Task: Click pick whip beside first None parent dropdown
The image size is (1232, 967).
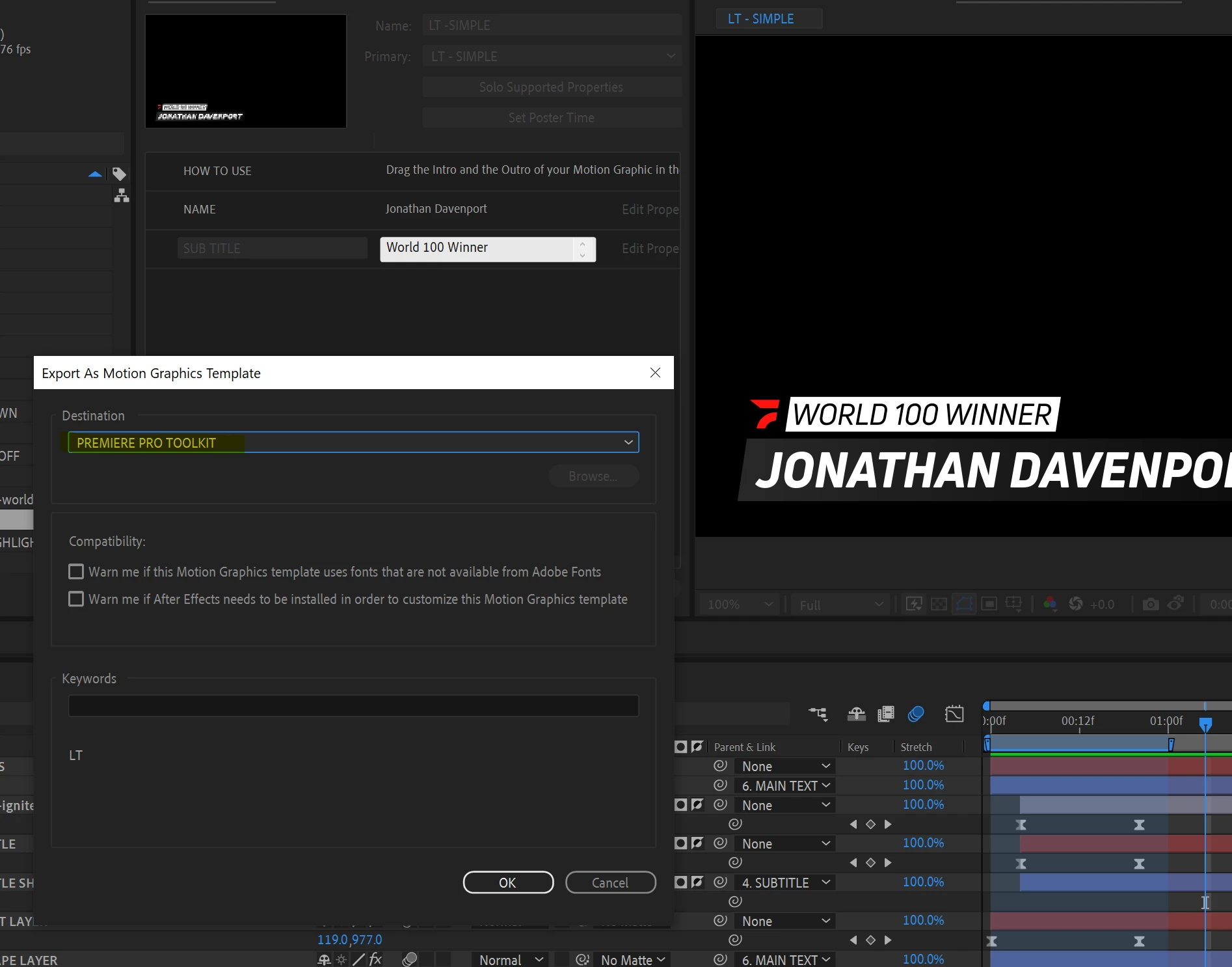Action: [720, 766]
